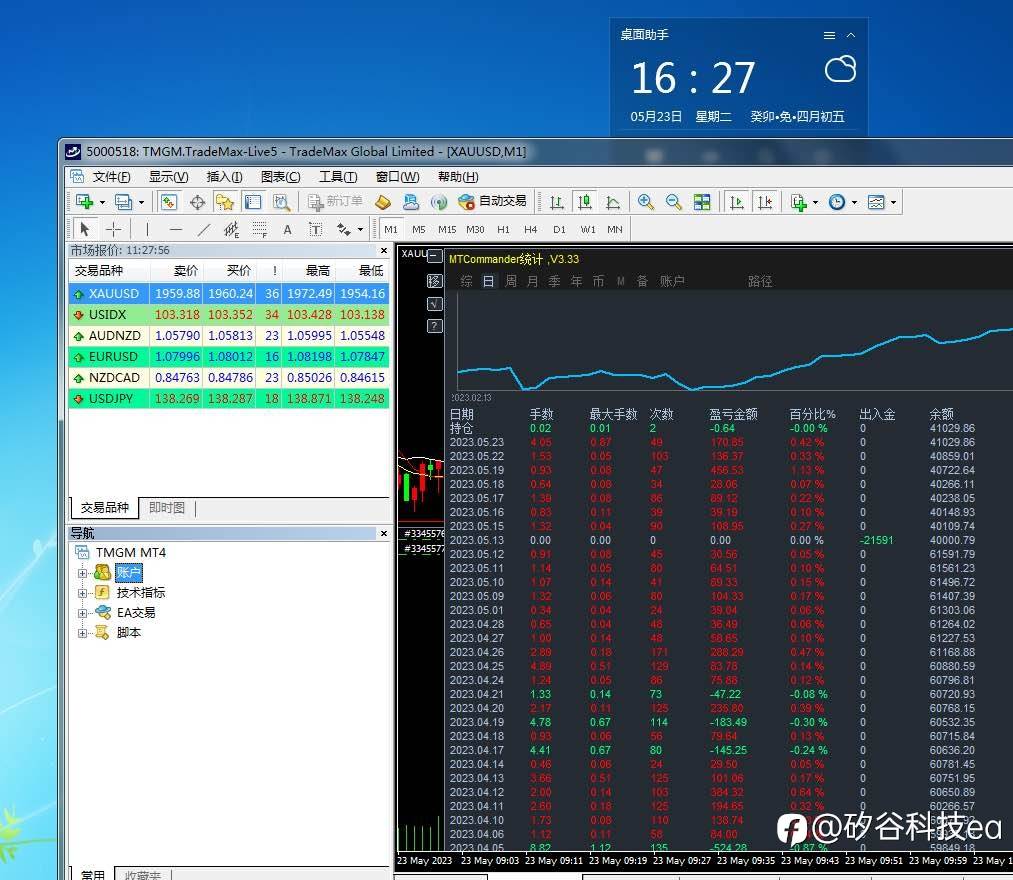
Task: Click the minus collapse button on MTCommander panel
Action: click(x=435, y=257)
